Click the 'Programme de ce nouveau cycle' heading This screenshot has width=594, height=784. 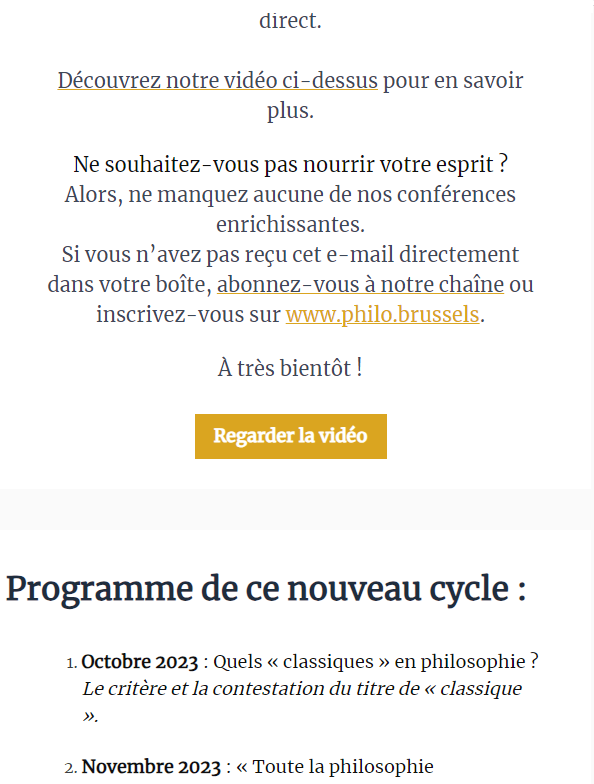[266, 589]
